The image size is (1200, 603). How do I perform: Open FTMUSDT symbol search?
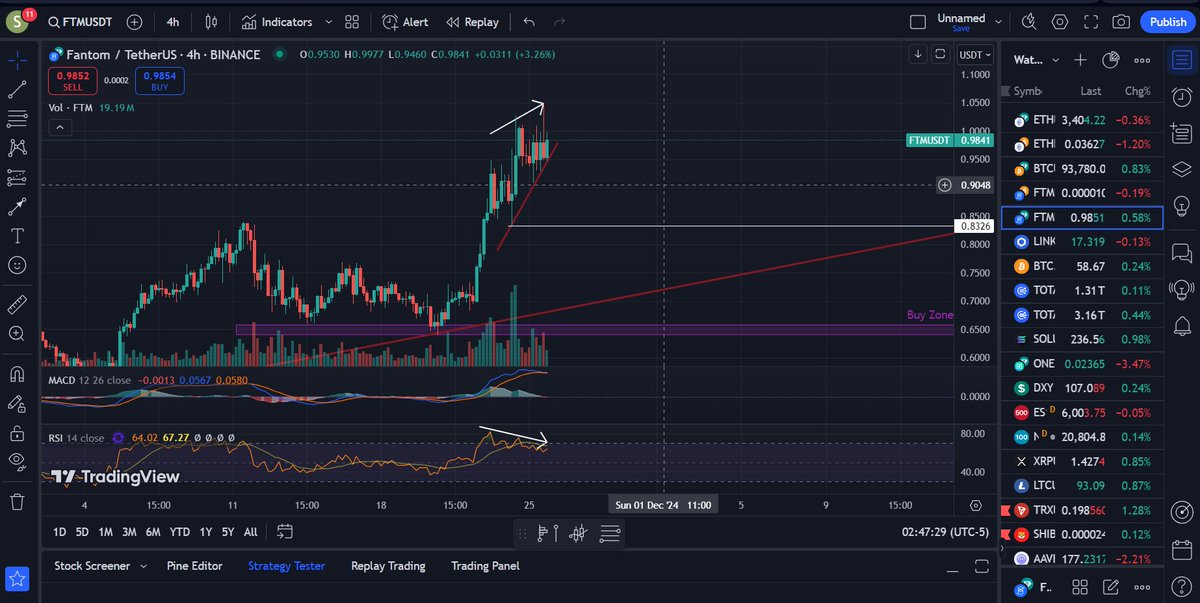pyautogui.click(x=78, y=21)
